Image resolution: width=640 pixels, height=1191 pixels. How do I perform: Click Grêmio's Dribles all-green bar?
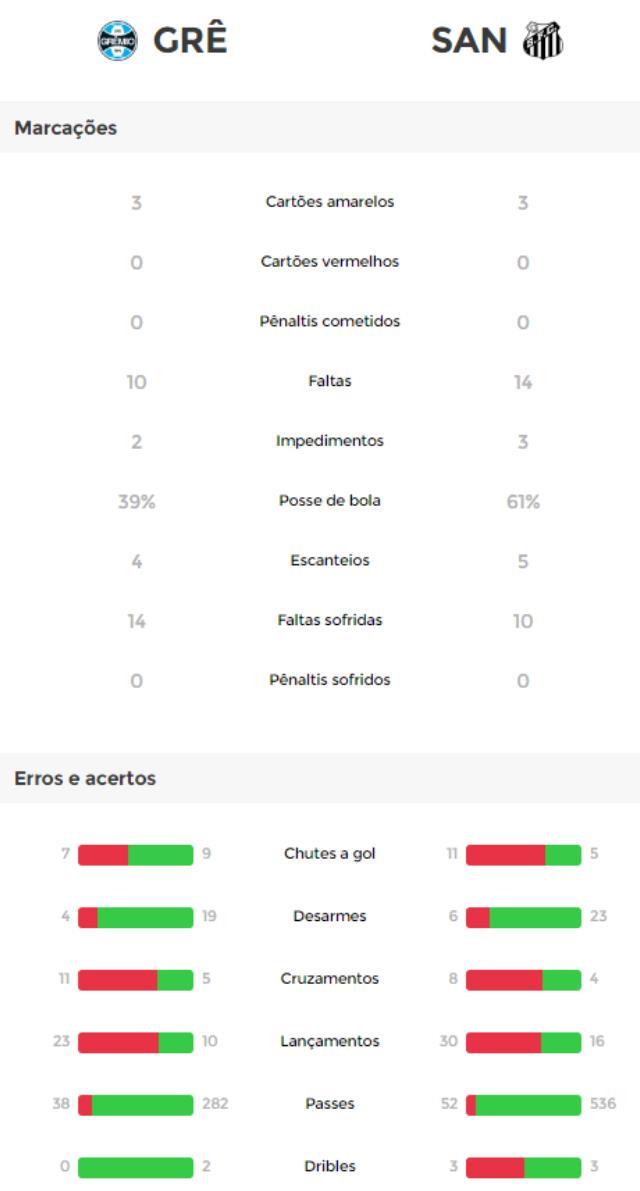pyautogui.click(x=136, y=1167)
